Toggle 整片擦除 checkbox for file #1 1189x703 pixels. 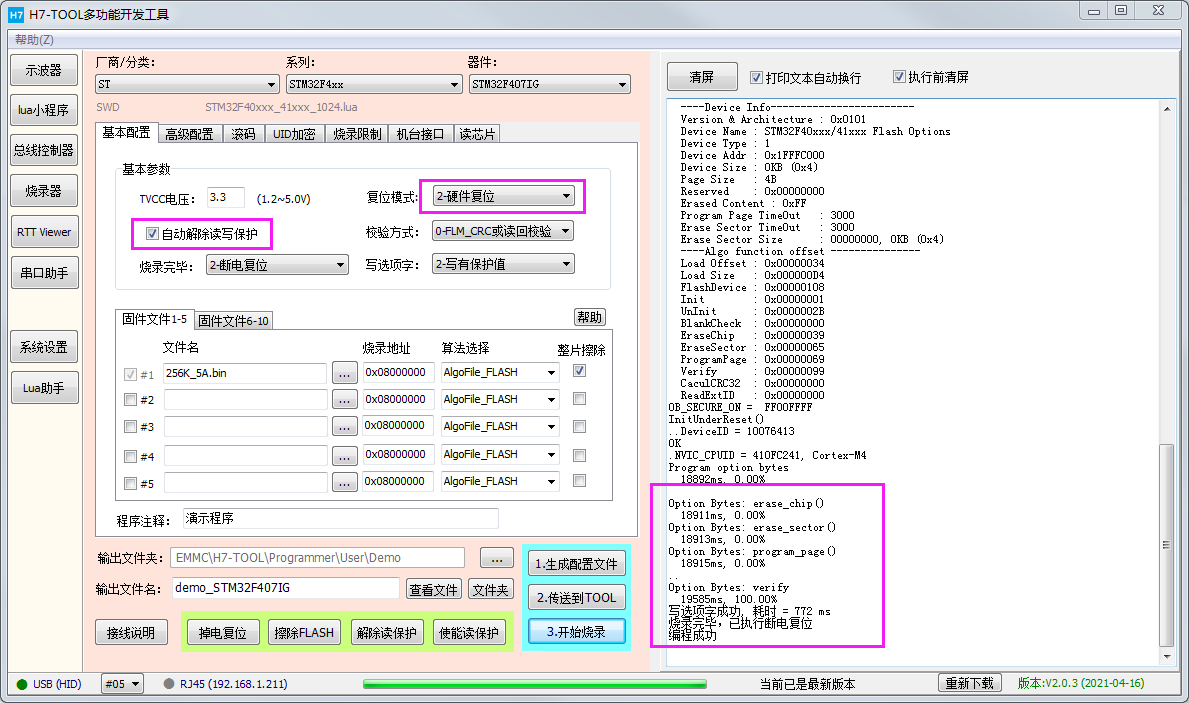click(x=579, y=371)
